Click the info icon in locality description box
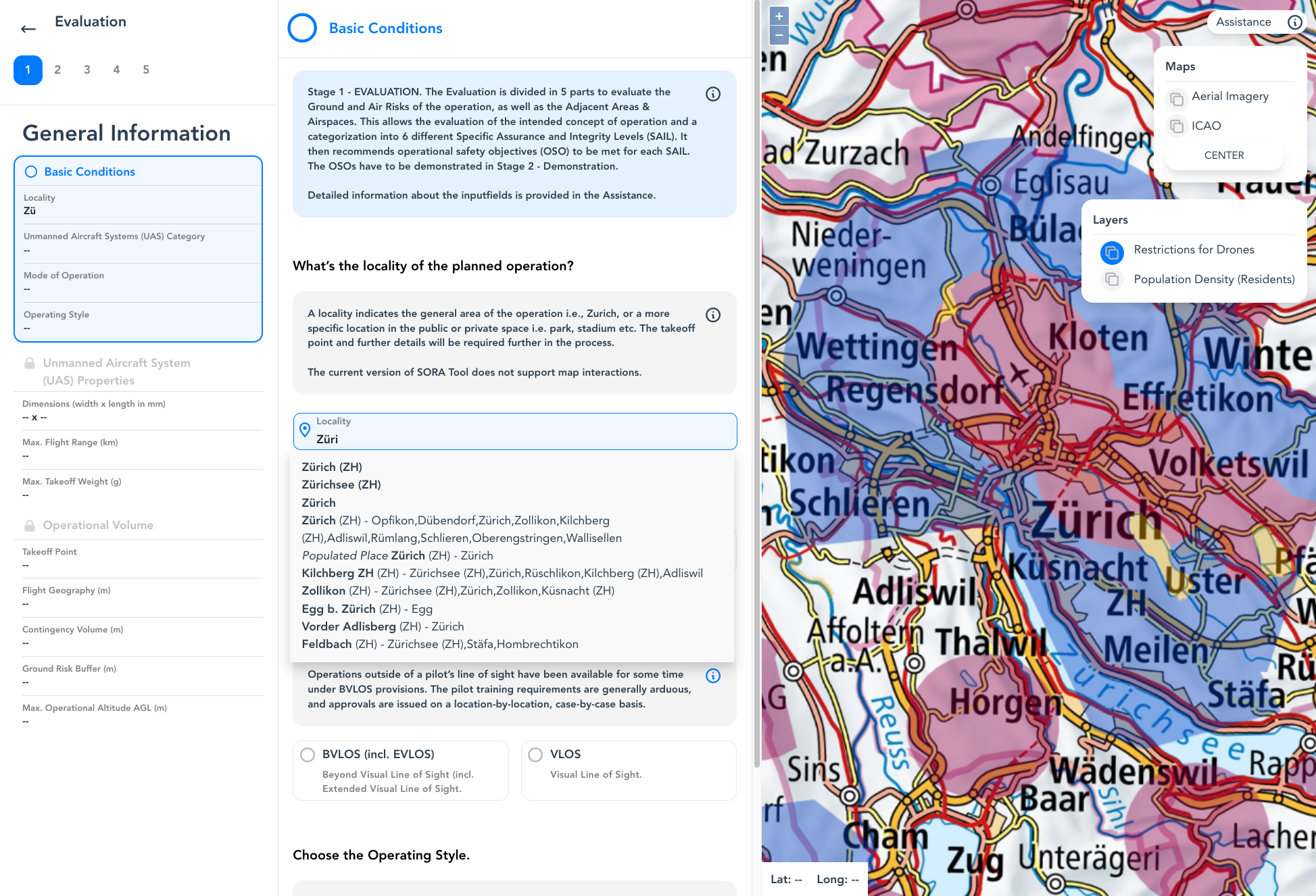The image size is (1316, 896). click(713, 315)
